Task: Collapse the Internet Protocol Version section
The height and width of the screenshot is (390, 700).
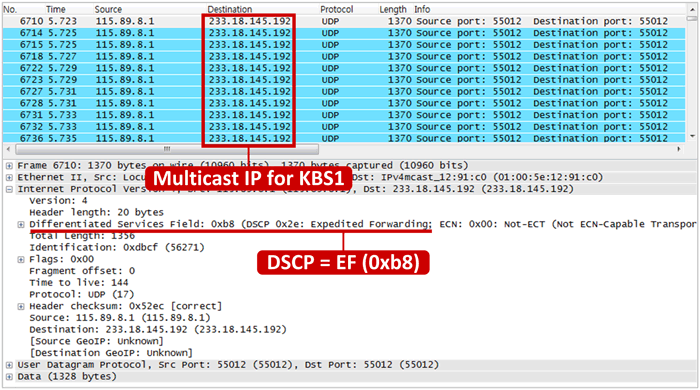Action: (9, 189)
